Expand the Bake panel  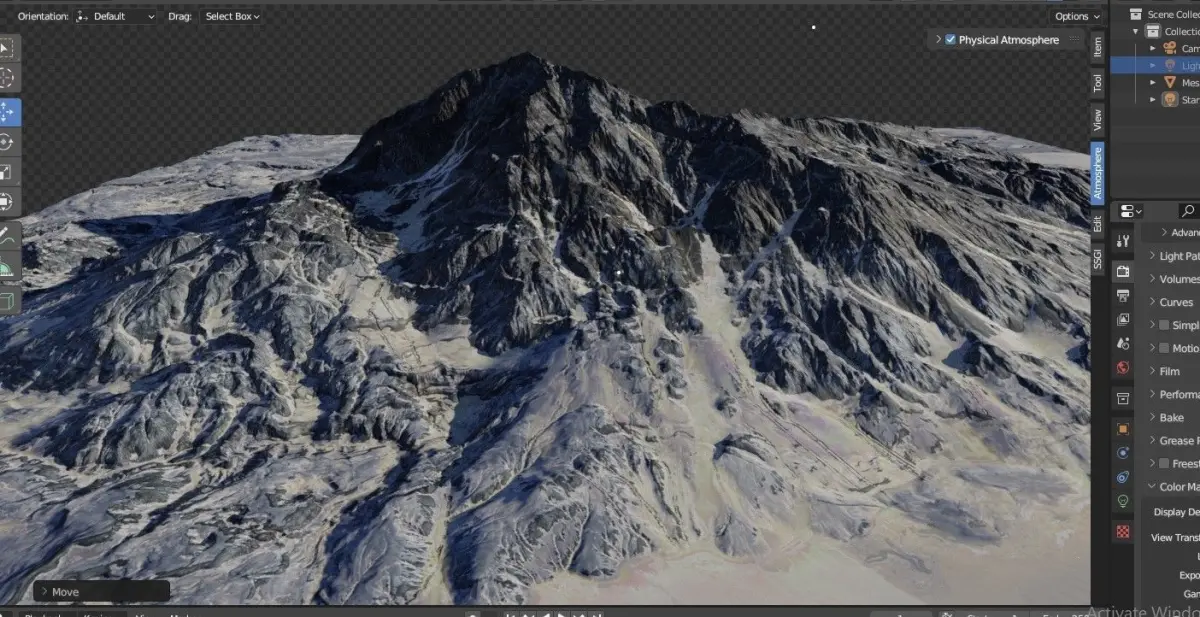(x=1153, y=417)
